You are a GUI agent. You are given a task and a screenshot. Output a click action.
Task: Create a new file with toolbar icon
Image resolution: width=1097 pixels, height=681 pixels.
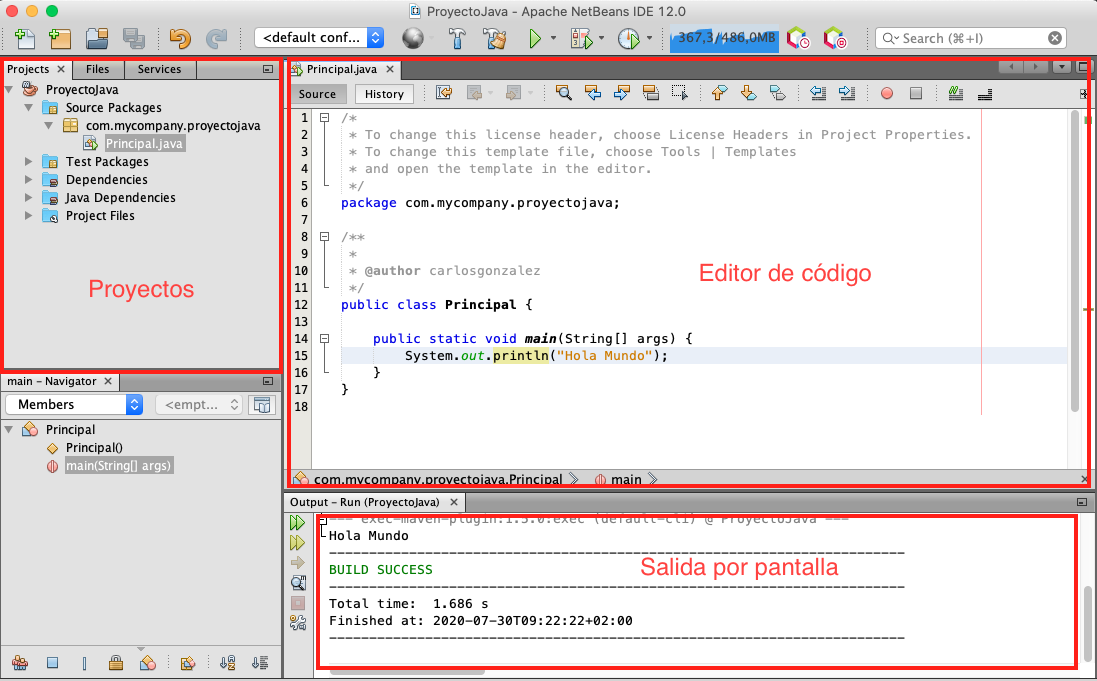[24, 38]
